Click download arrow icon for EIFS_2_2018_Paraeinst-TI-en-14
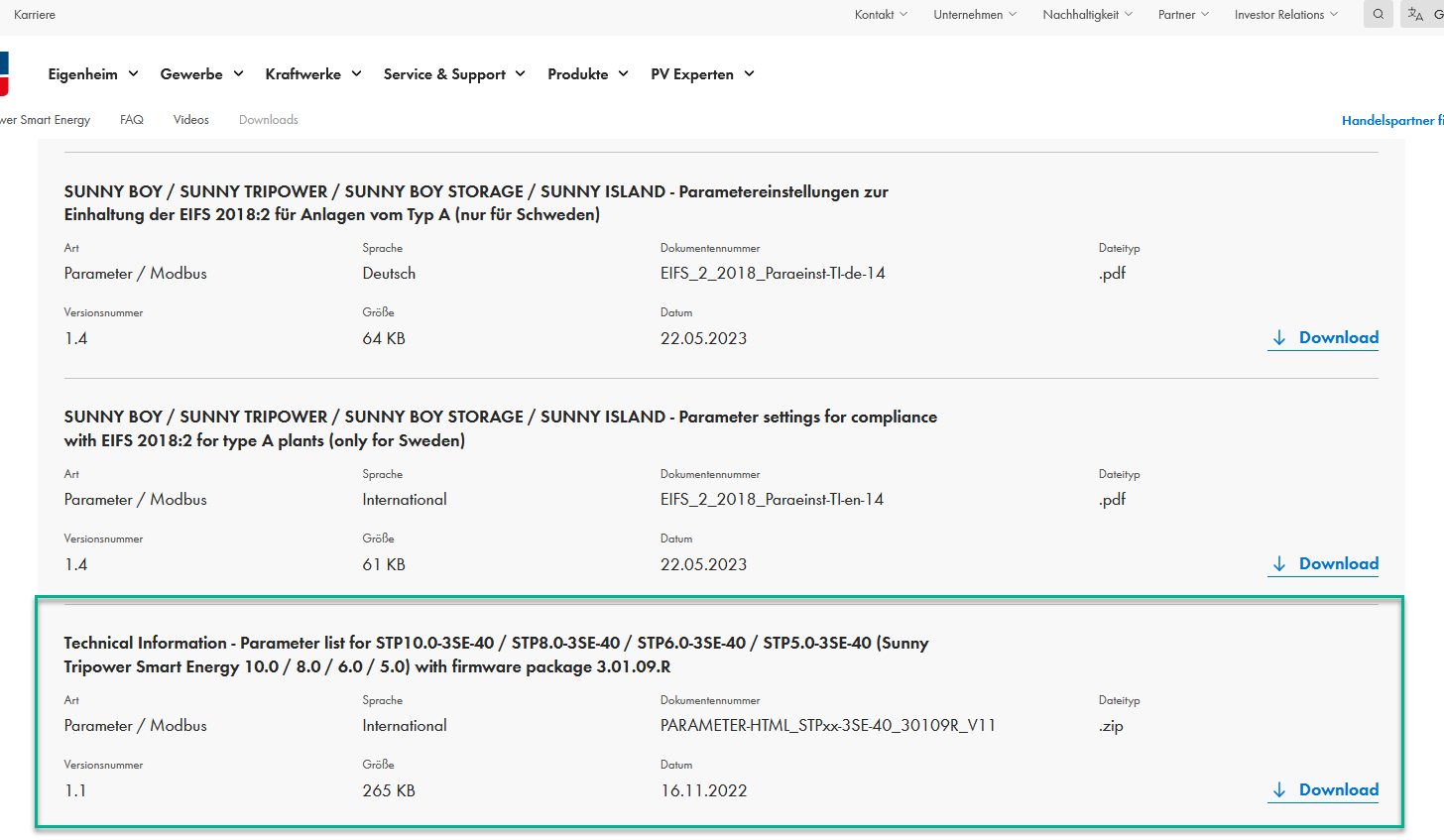 (x=1279, y=564)
